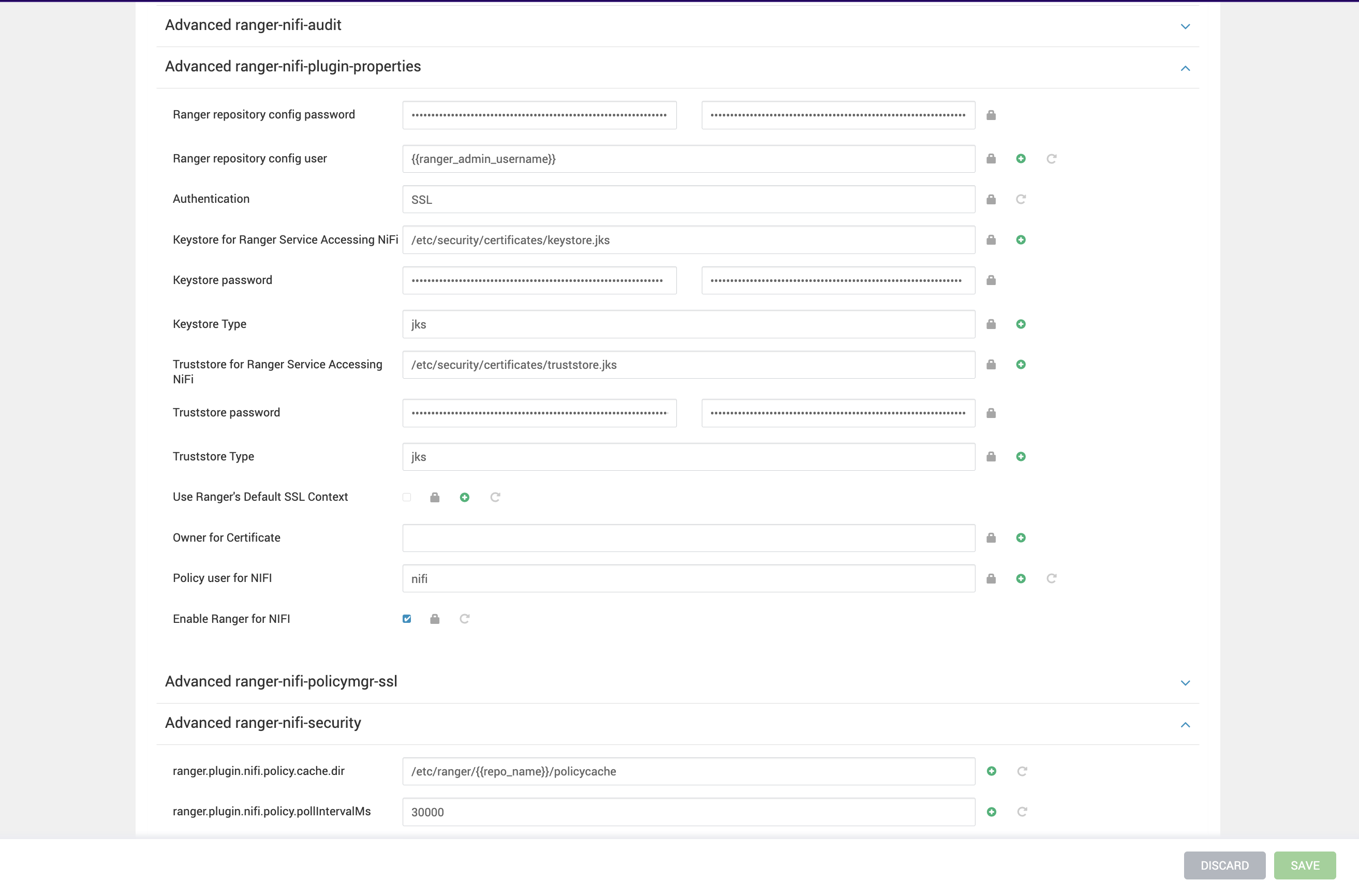This screenshot has width=1359, height=896.
Task: Expand Advanced ranger-nifi-policymgr-ssl section chevron
Action: [x=1185, y=683]
